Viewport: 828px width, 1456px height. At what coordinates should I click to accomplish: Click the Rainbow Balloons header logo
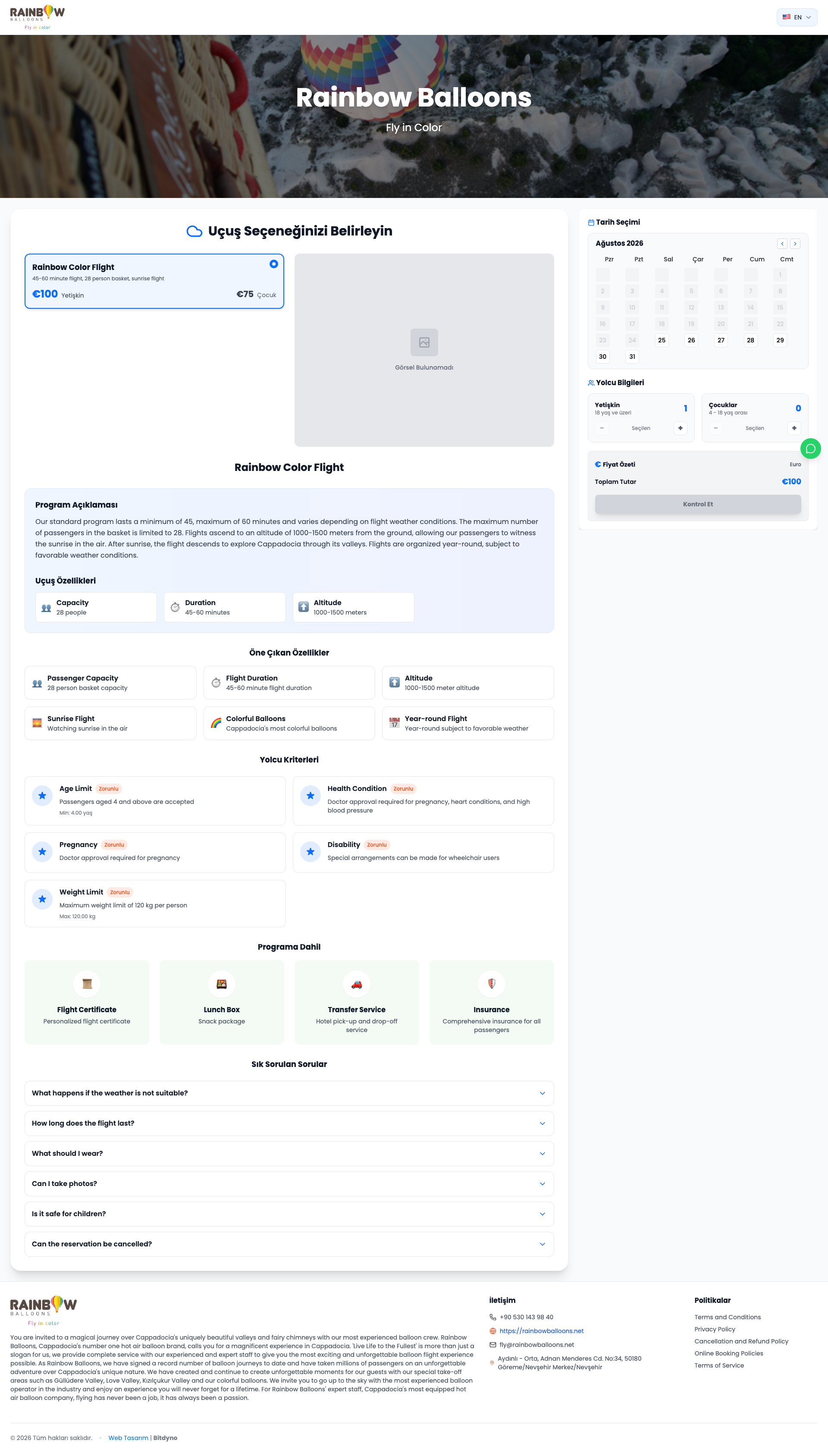click(x=38, y=17)
